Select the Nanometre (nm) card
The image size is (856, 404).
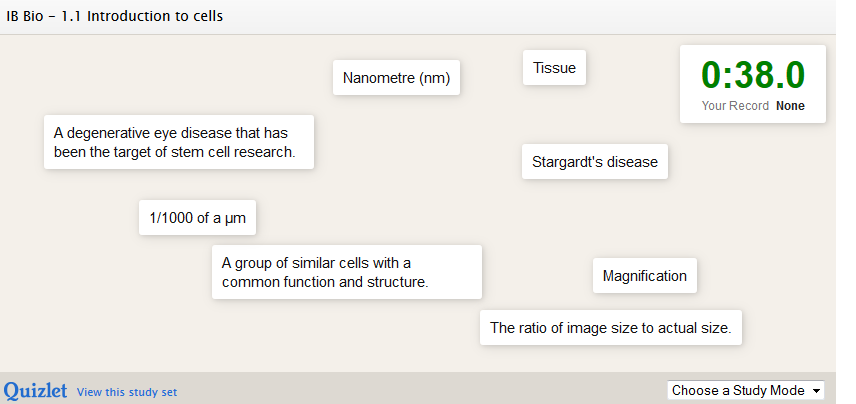pyautogui.click(x=396, y=78)
